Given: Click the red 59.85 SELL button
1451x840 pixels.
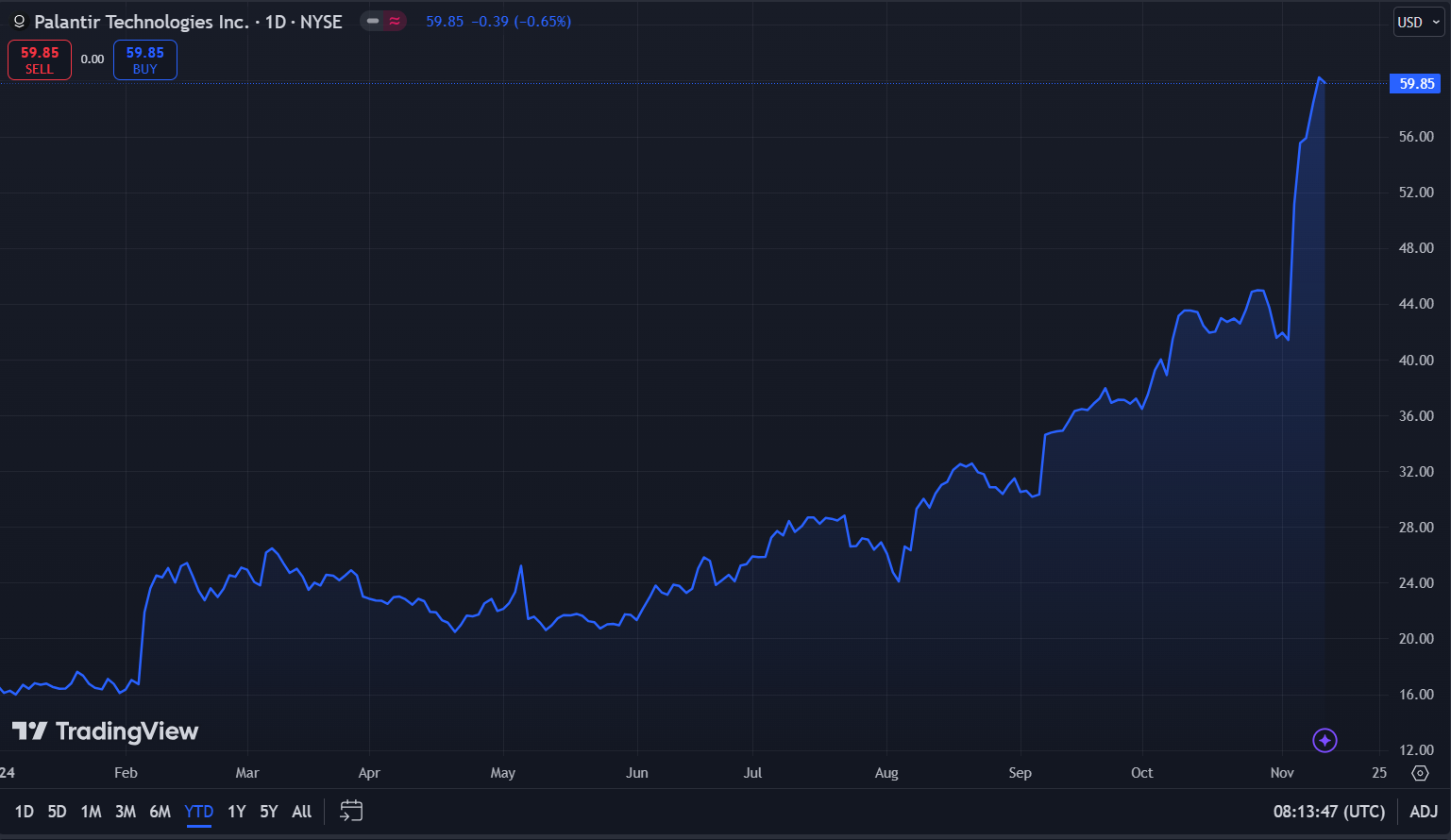Looking at the screenshot, I should pos(40,59).
